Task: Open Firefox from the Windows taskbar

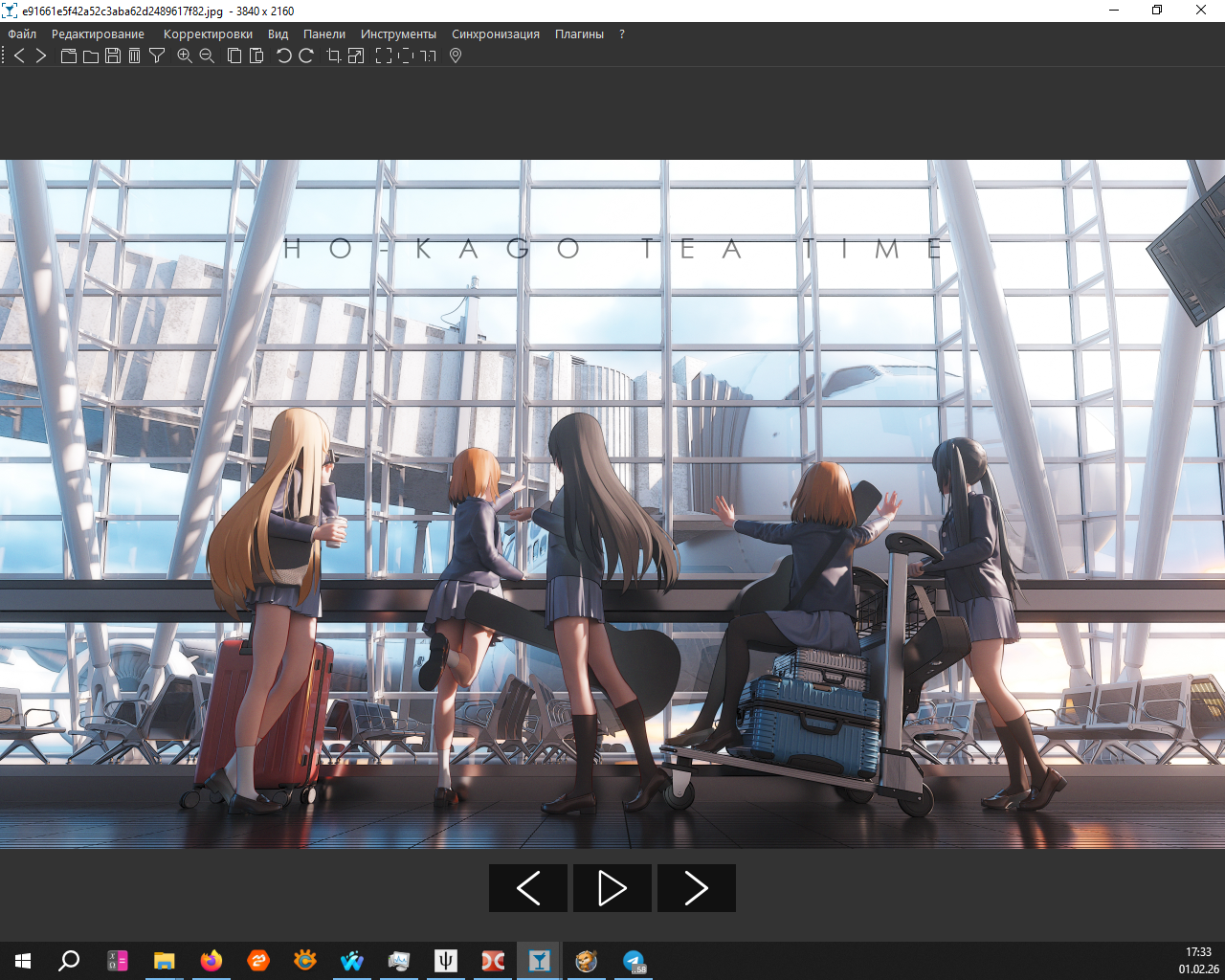Action: (x=212, y=961)
